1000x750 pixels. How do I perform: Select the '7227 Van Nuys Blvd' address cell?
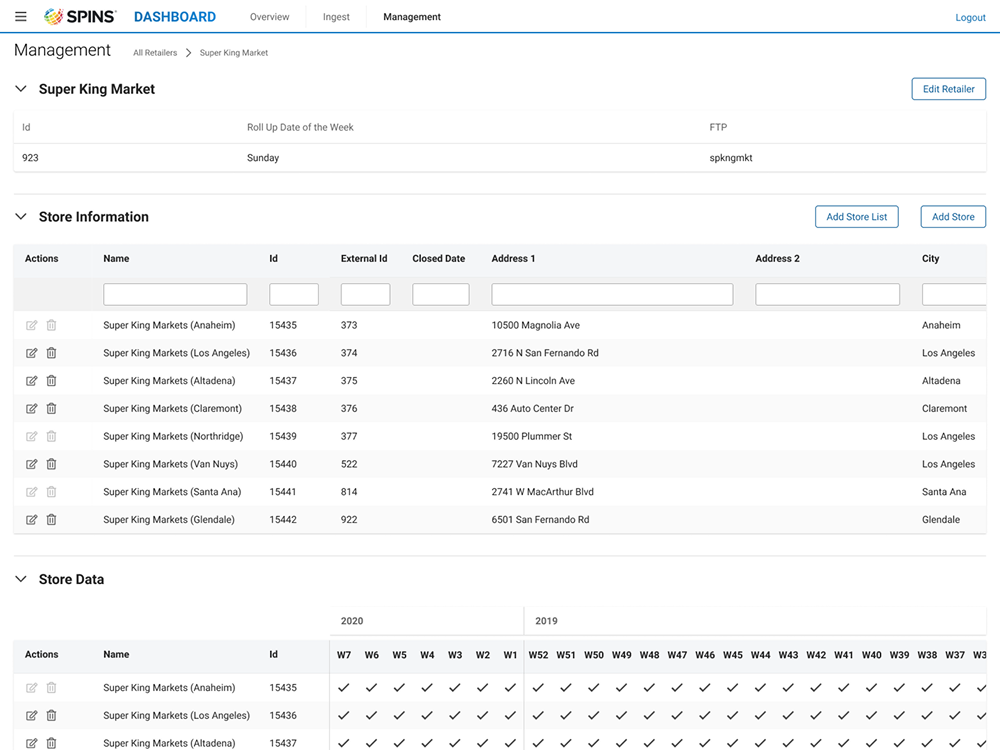(534, 464)
